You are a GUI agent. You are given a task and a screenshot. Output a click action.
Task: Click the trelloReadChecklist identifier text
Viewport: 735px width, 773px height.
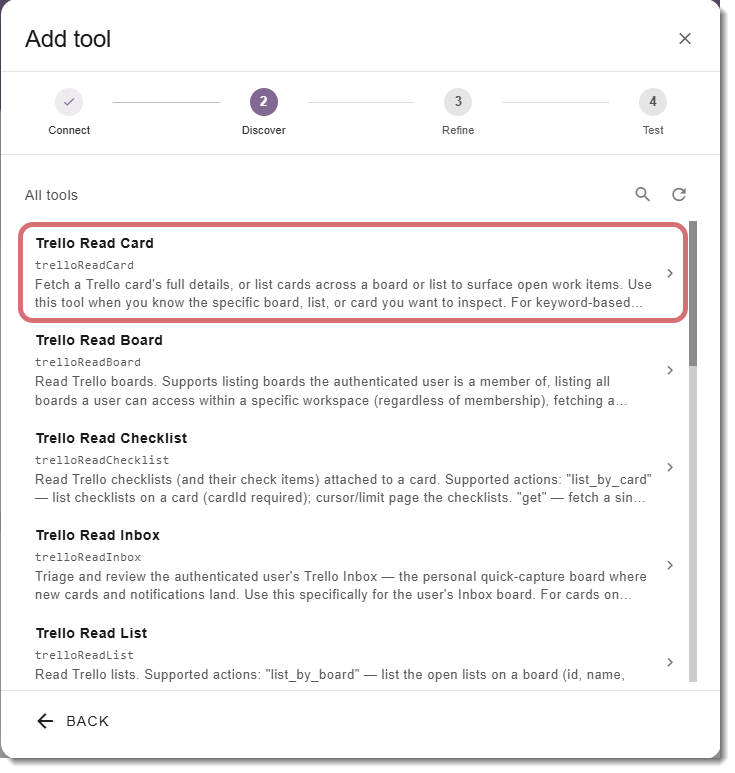tap(102, 460)
